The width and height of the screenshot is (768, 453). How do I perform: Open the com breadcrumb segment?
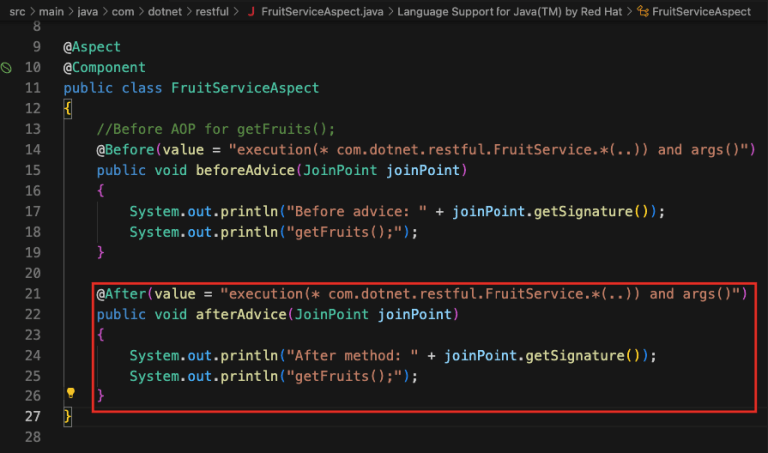(123, 11)
